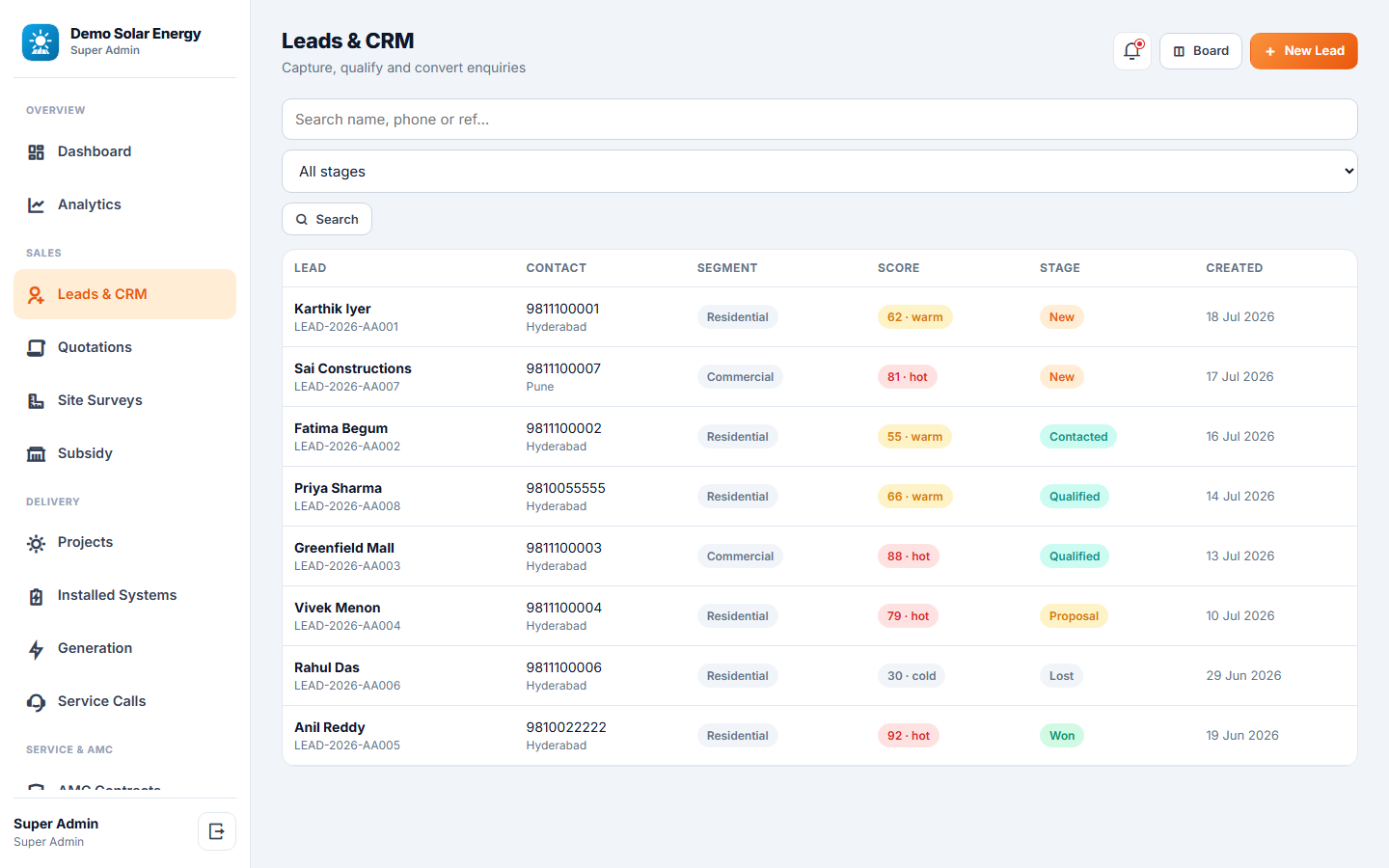Image resolution: width=1389 pixels, height=868 pixels.
Task: Click the Won stage badge
Action: click(x=1062, y=736)
